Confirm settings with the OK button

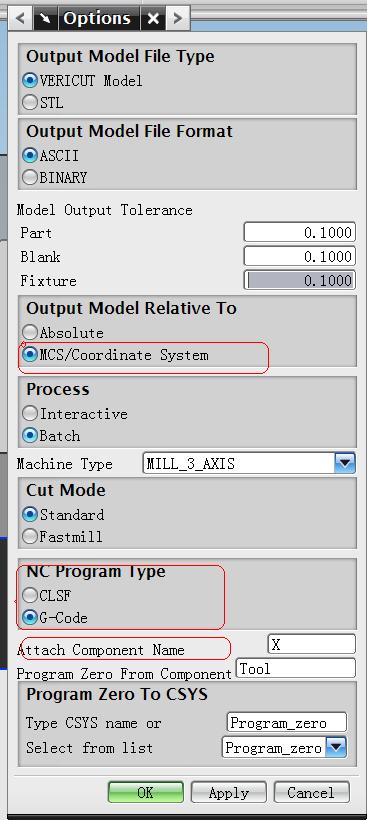(146, 793)
